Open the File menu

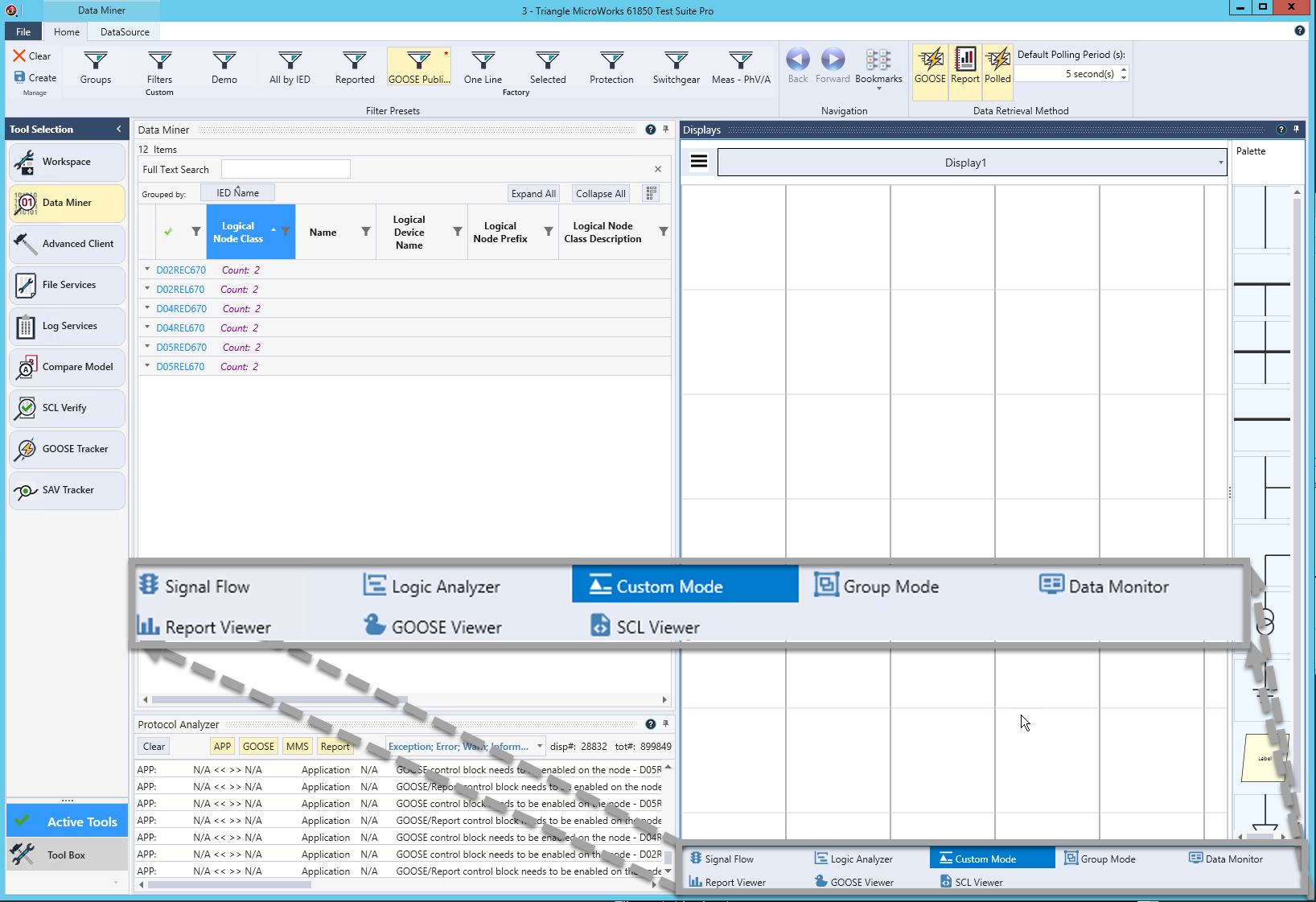click(23, 32)
